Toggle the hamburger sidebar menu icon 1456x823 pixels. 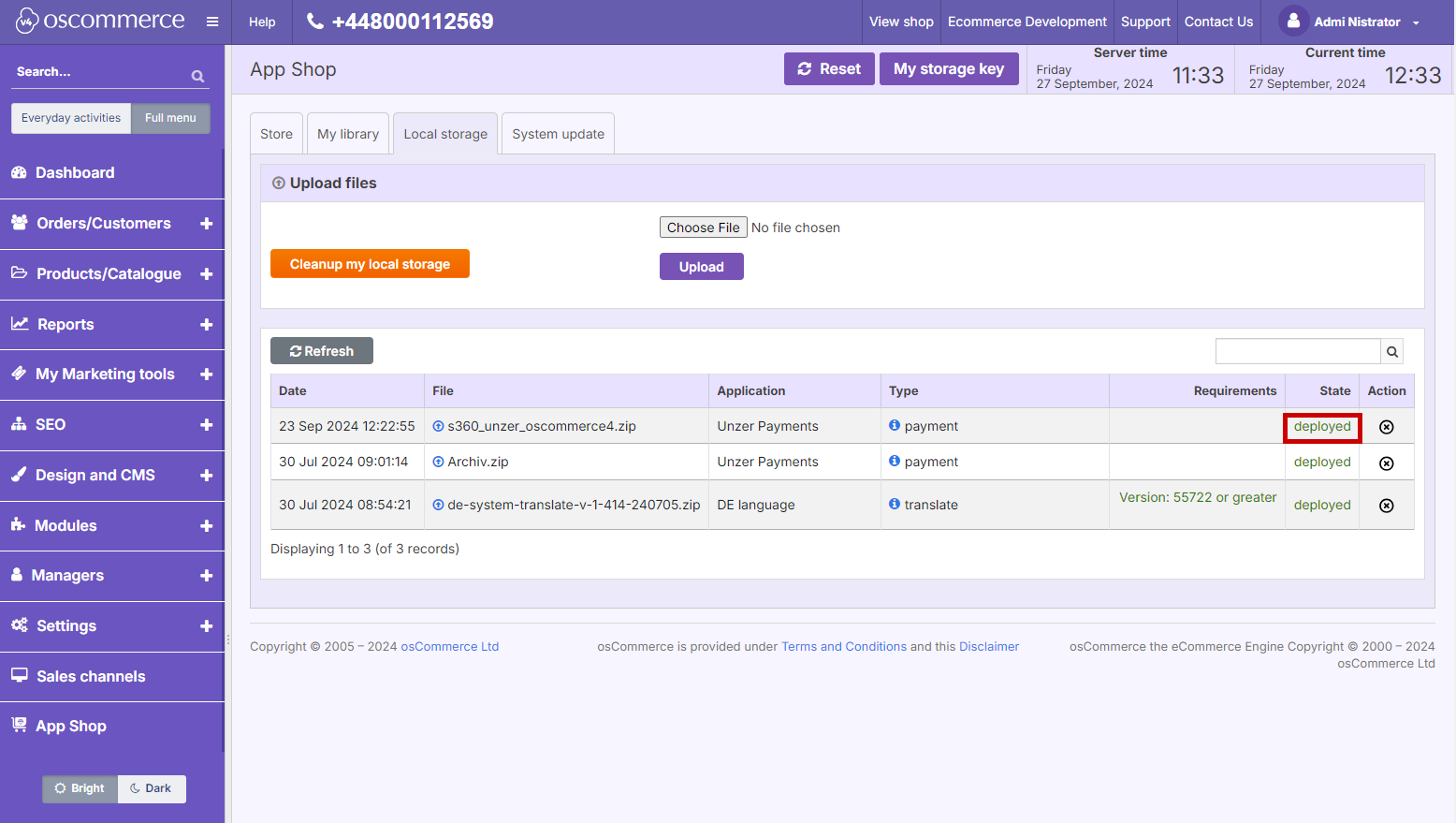click(x=212, y=22)
